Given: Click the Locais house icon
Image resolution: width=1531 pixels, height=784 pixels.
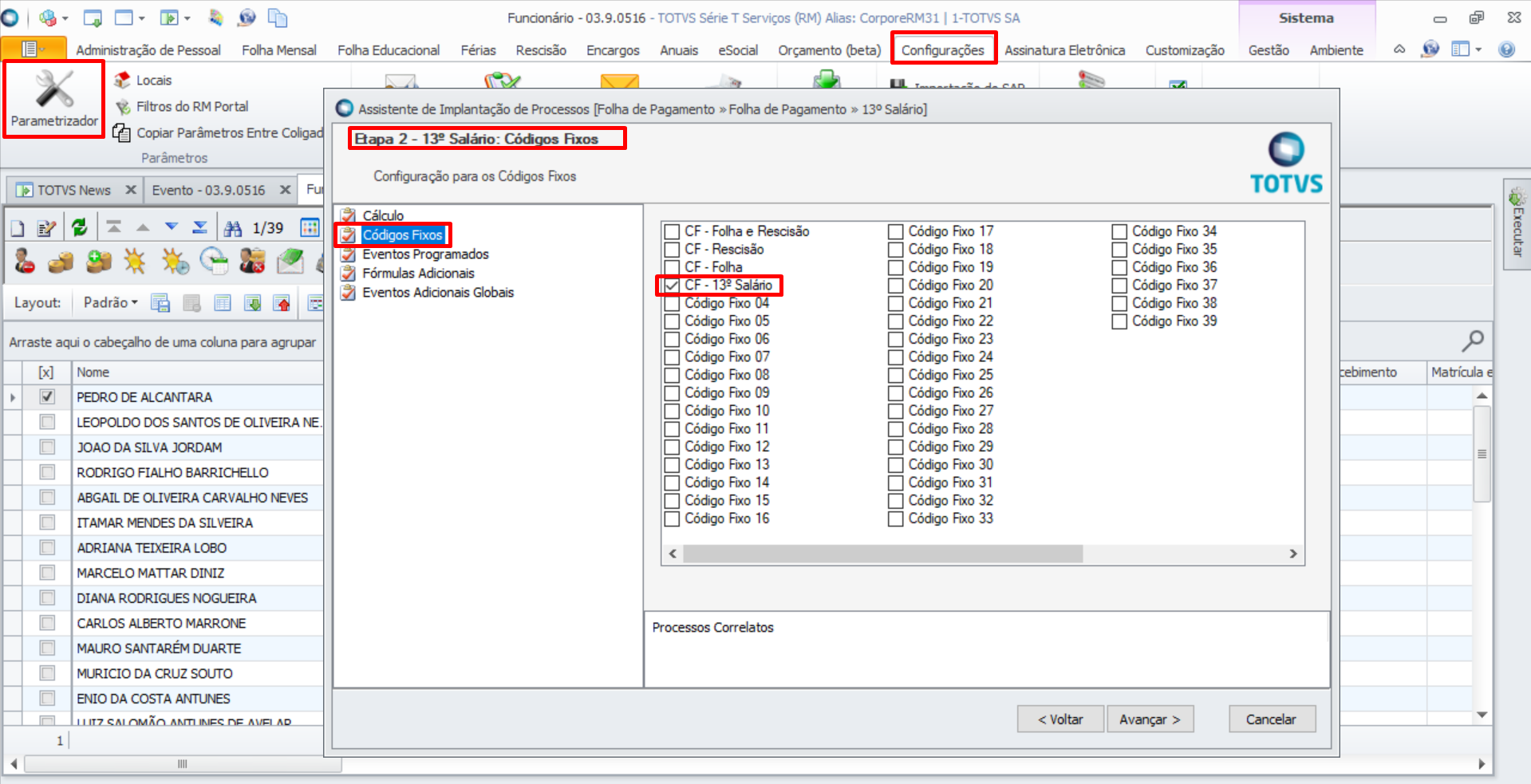Looking at the screenshot, I should 122,80.
